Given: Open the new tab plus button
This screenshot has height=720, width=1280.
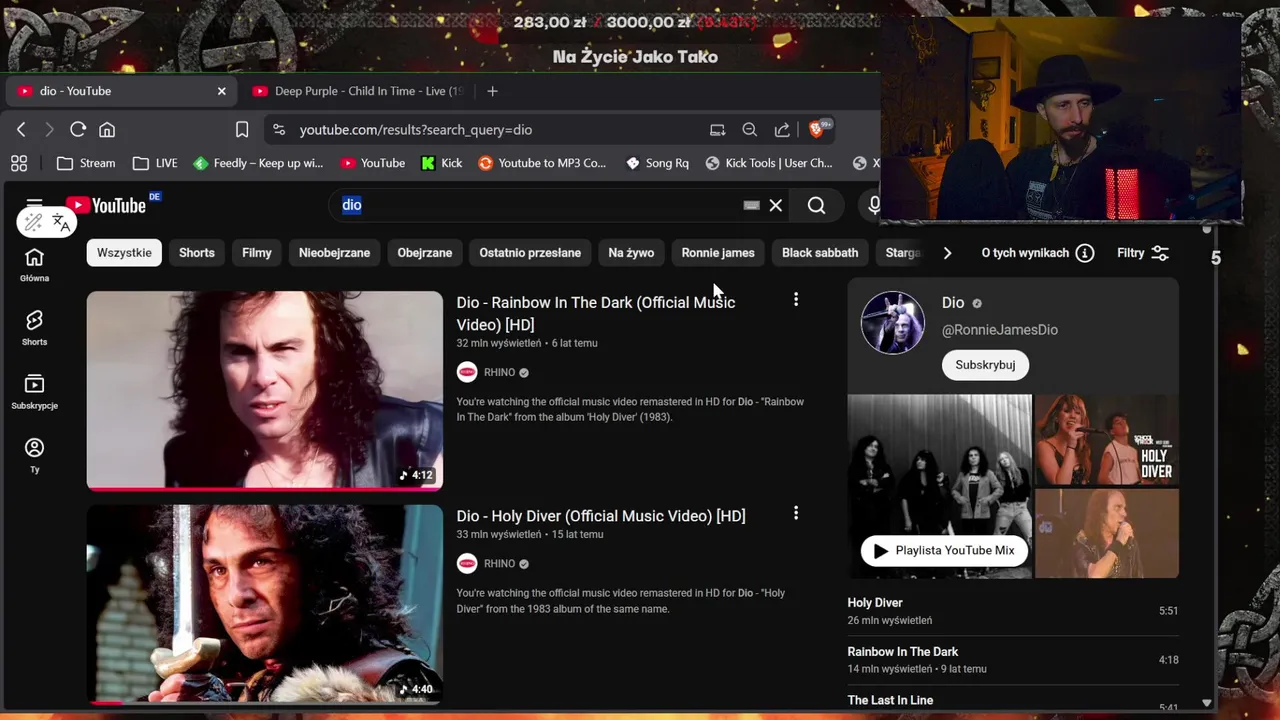Looking at the screenshot, I should tap(492, 91).
